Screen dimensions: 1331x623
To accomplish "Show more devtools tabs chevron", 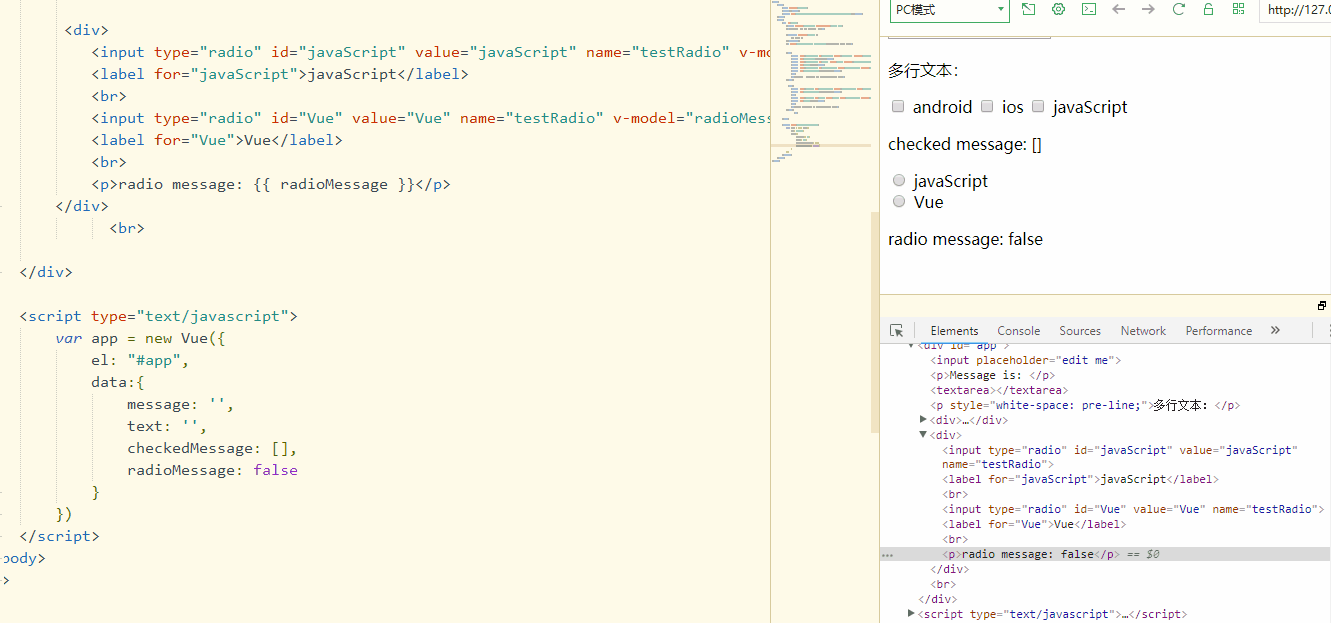I will [1275, 330].
